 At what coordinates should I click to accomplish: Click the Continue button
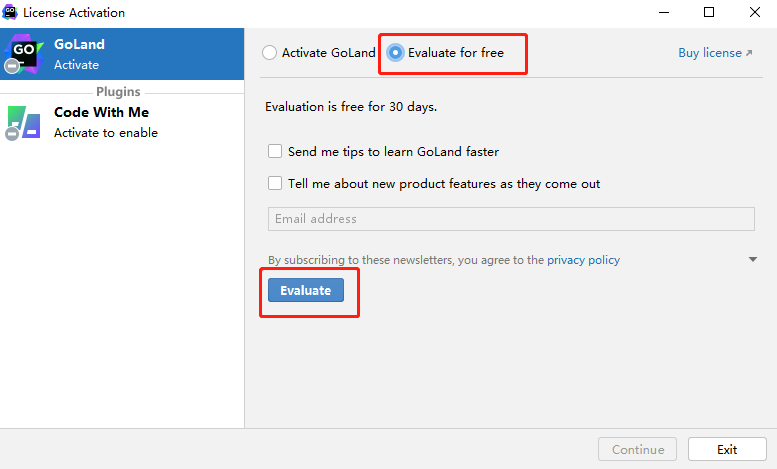tap(638, 450)
